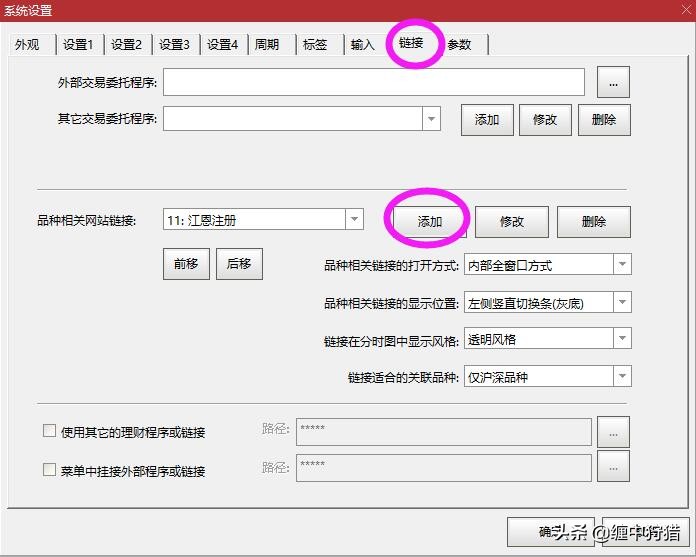Expand the 品种相关网站链接 dropdown
The height and width of the screenshot is (557, 696).
(354, 219)
